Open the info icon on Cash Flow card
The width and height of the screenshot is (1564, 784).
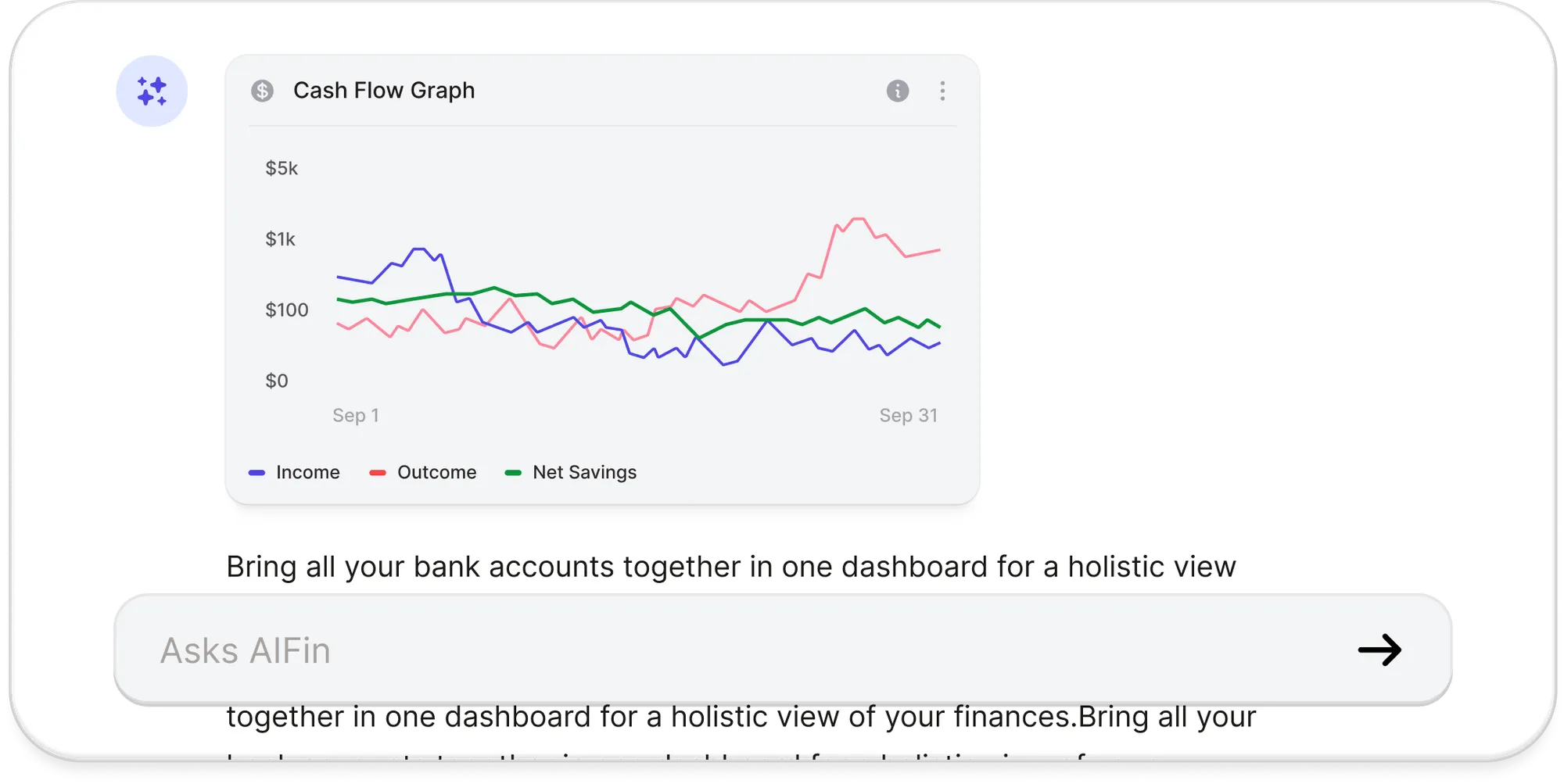coord(897,91)
